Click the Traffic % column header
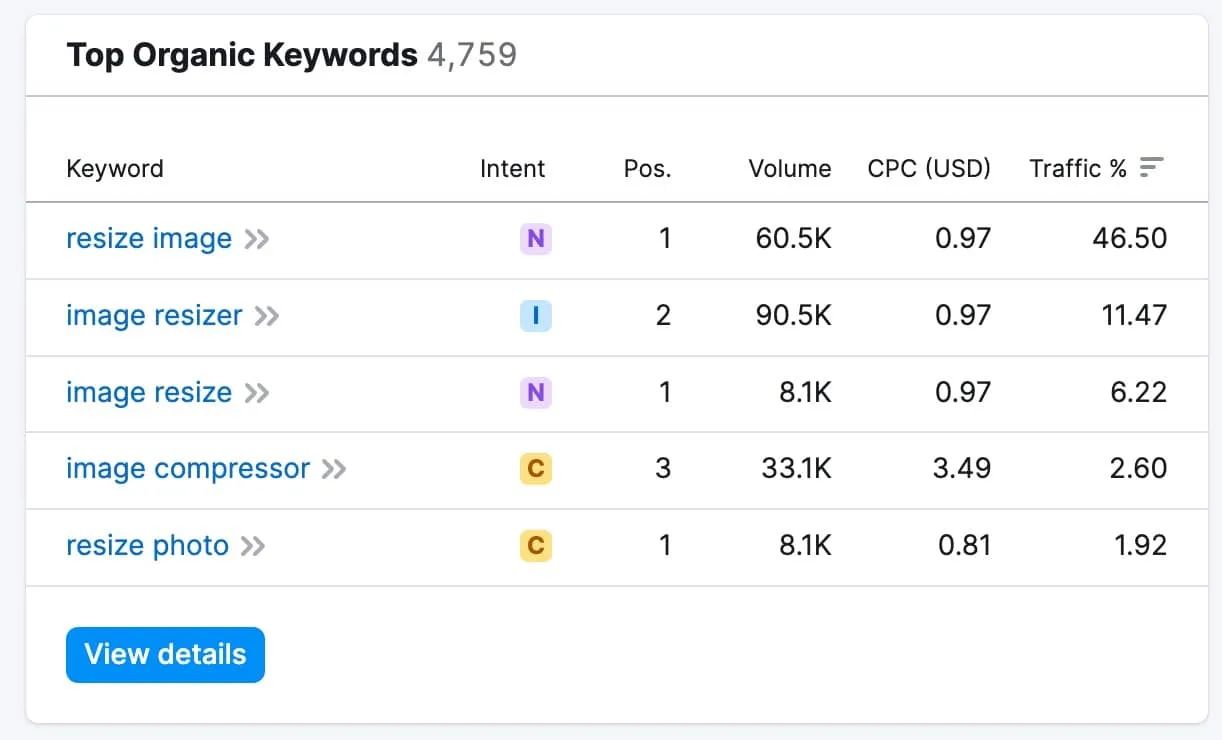Viewport: 1222px width, 740px height. click(x=1078, y=168)
